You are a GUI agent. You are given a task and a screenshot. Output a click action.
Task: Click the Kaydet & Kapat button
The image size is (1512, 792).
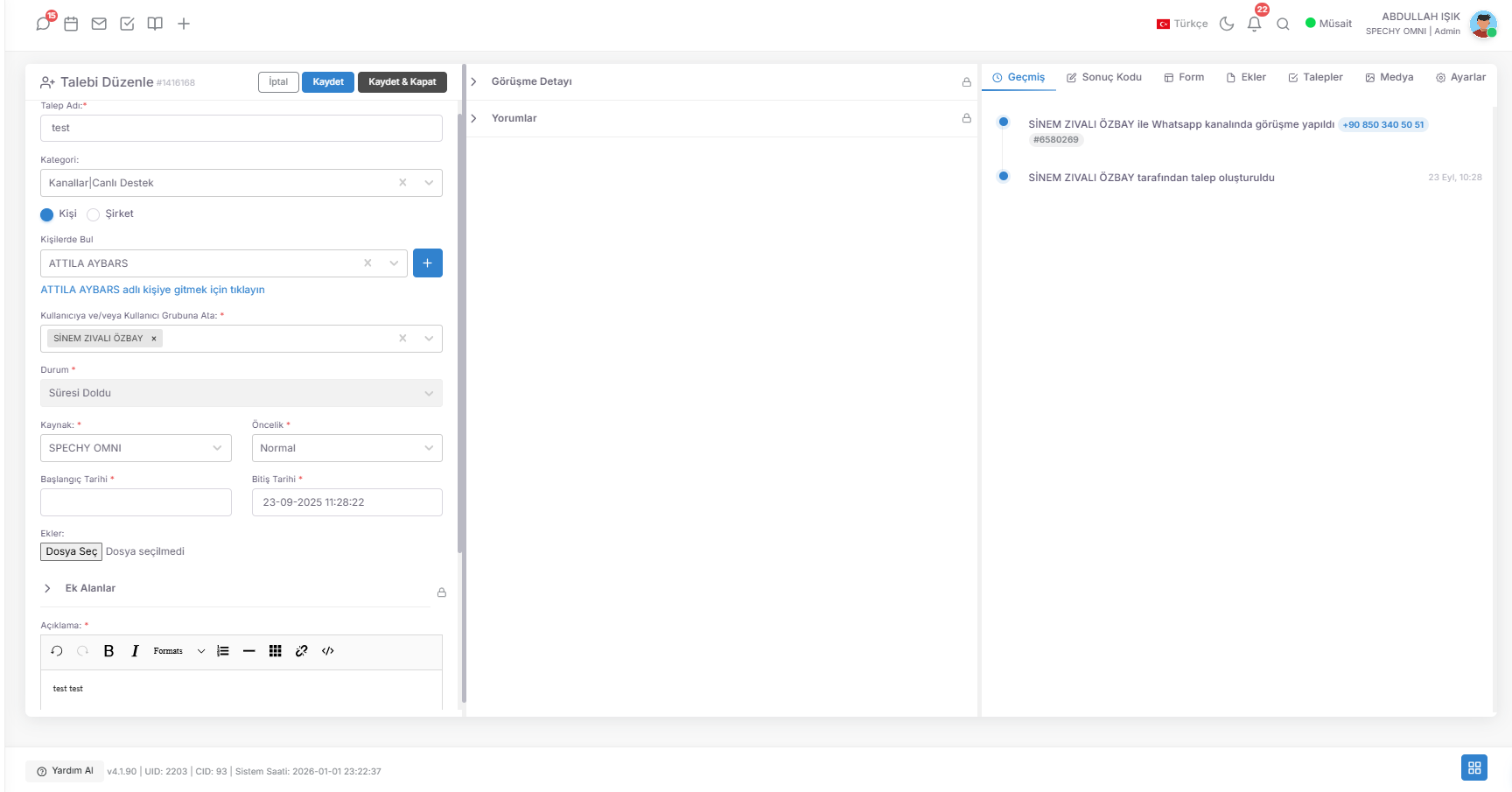(x=402, y=81)
